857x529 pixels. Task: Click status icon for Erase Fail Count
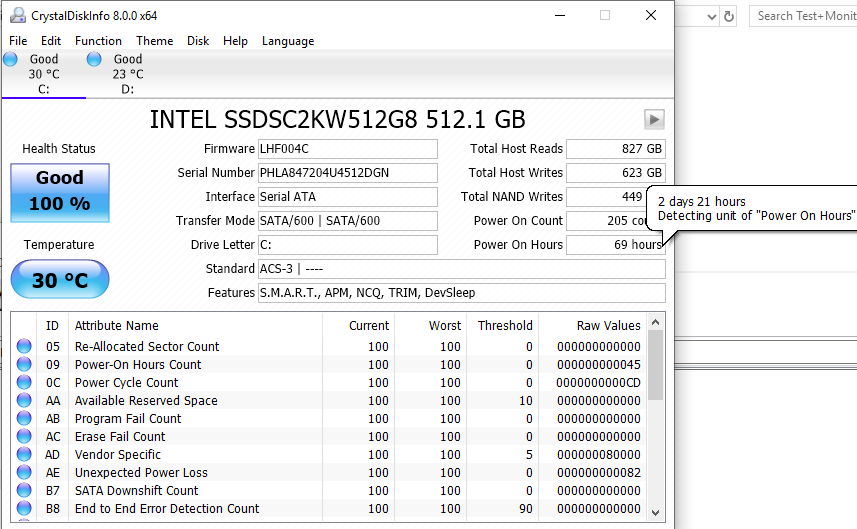tap(24, 436)
